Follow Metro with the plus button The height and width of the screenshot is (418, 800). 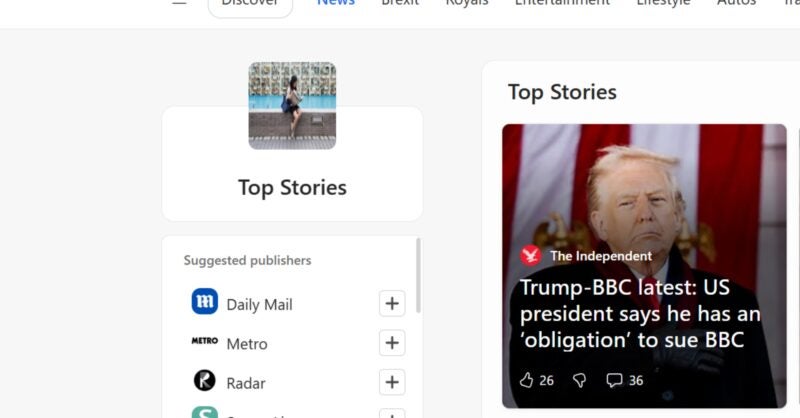(x=392, y=343)
